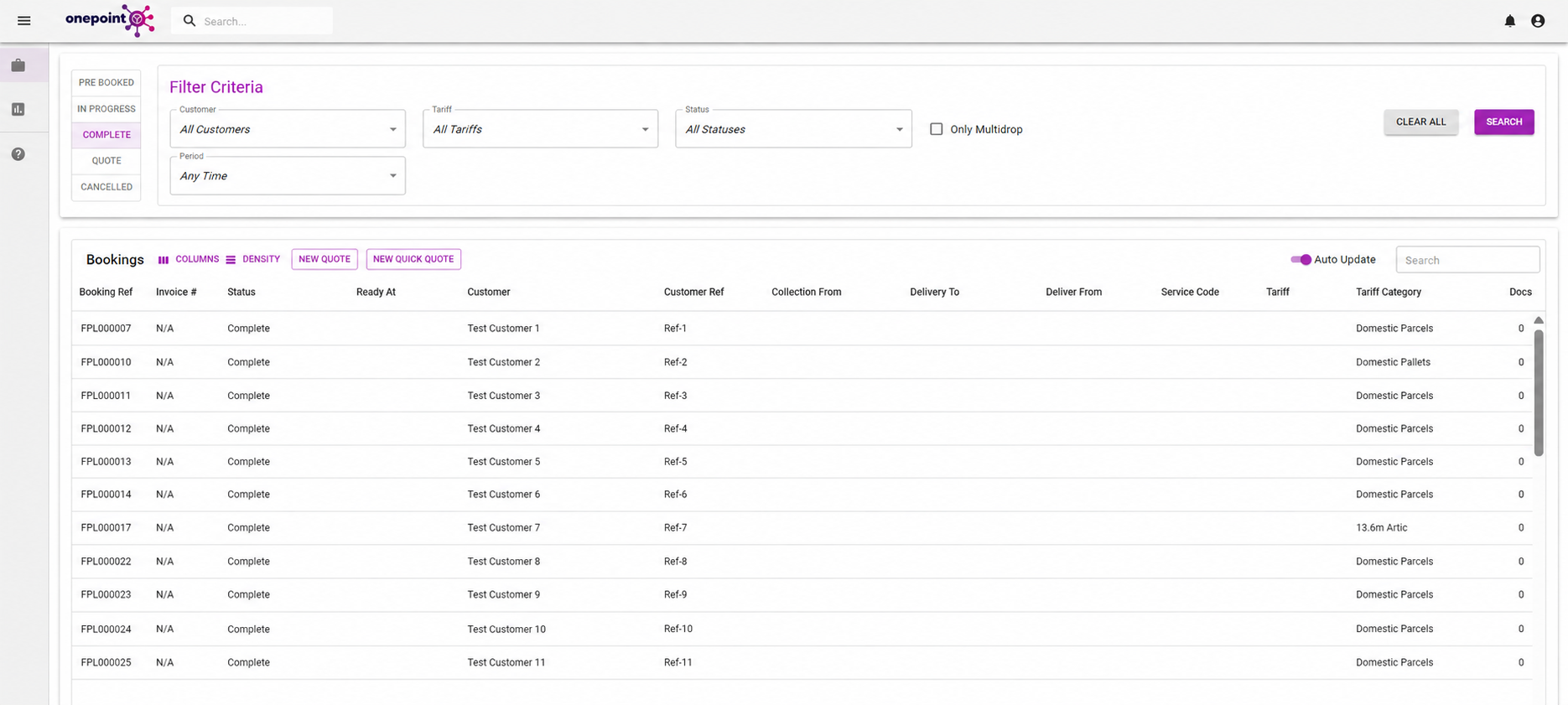Image resolution: width=1568 pixels, height=705 pixels.
Task: Click the New Quote button
Action: click(x=325, y=259)
